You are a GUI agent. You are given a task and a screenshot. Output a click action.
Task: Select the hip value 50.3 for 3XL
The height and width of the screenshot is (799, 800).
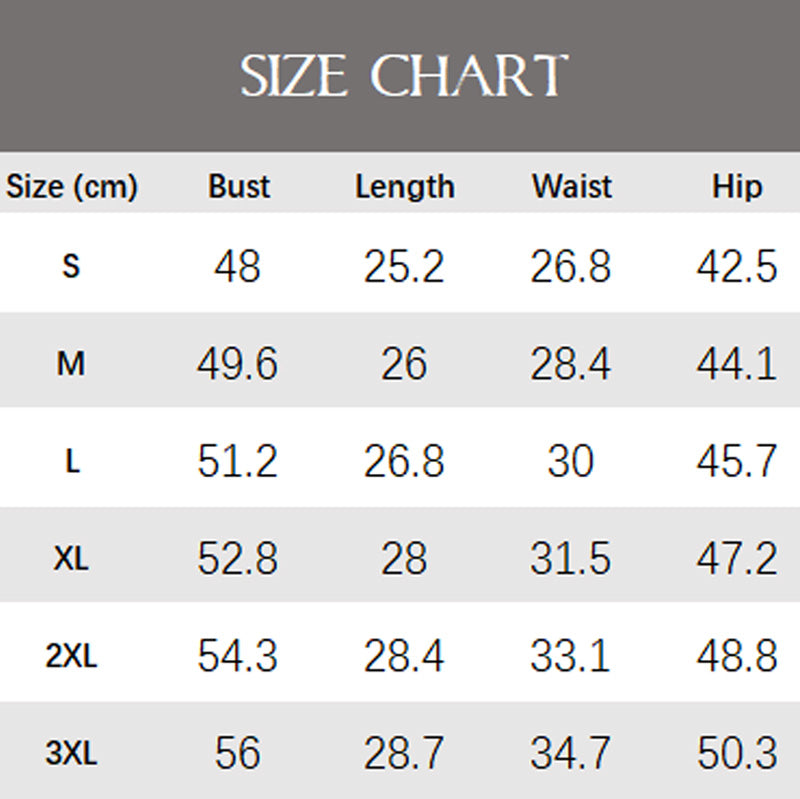click(737, 753)
